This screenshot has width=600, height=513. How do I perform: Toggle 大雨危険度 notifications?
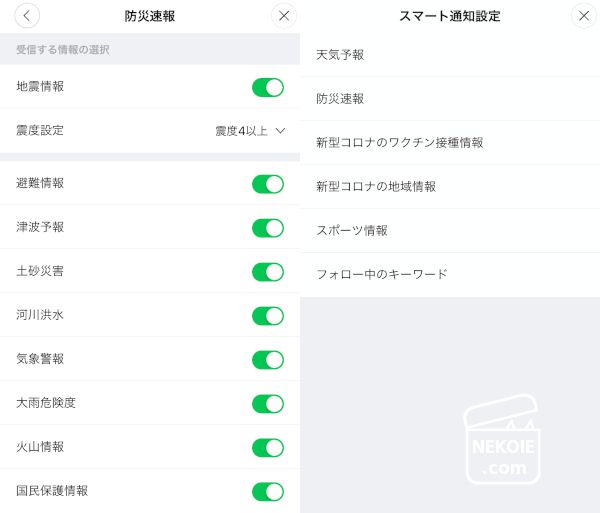click(x=268, y=404)
